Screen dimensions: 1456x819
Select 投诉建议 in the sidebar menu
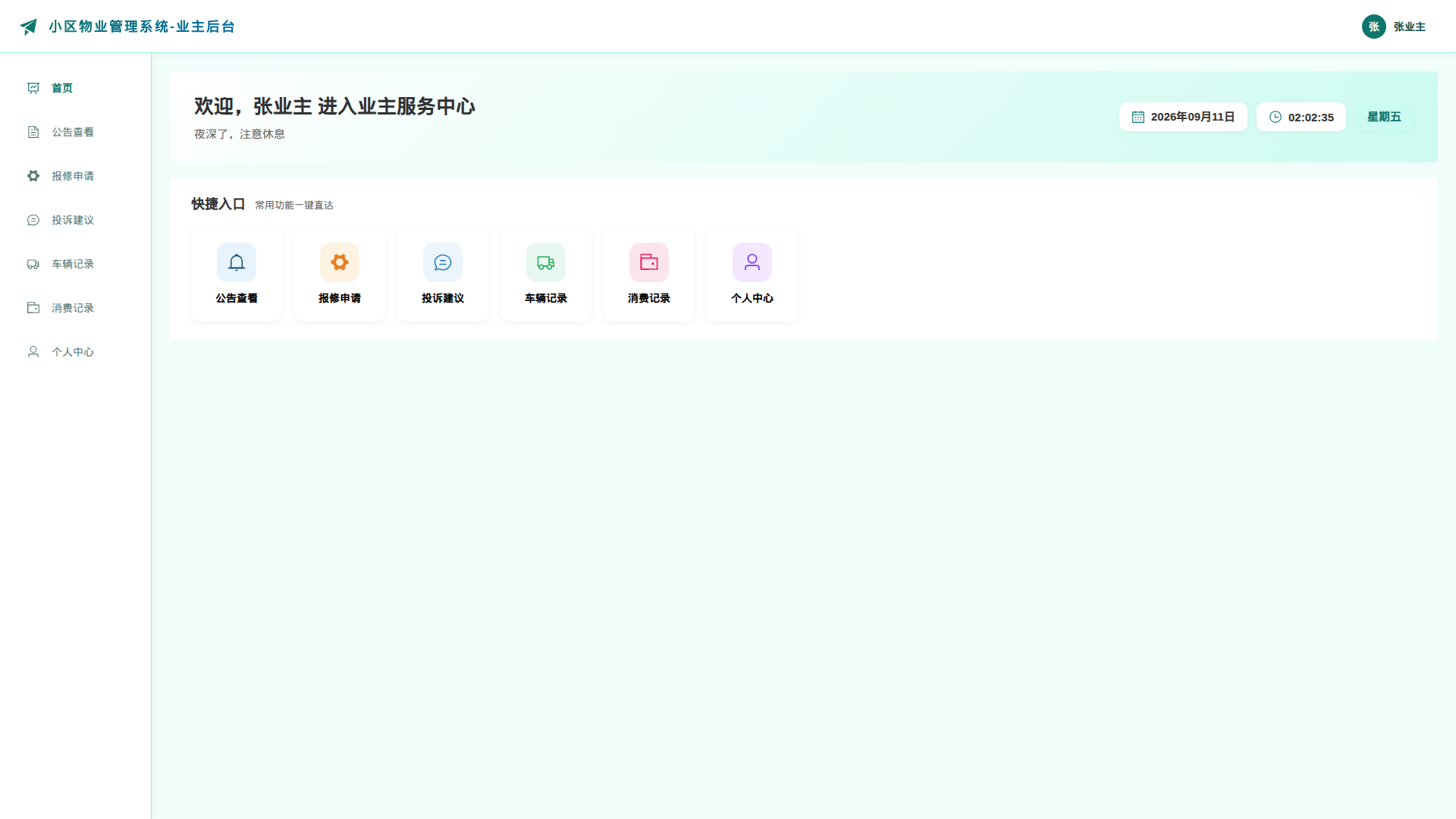click(x=76, y=220)
